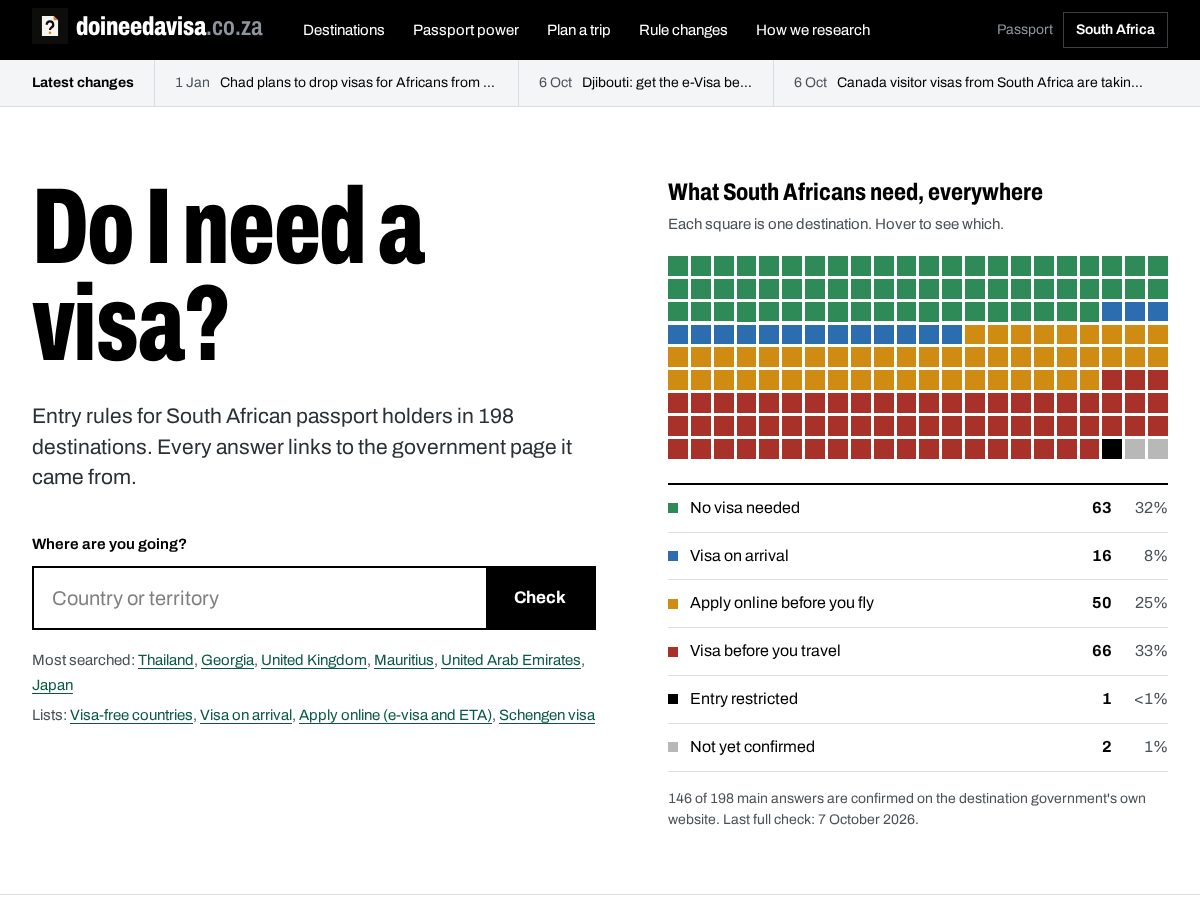Go to Passport power
1200x900 pixels.
click(466, 30)
